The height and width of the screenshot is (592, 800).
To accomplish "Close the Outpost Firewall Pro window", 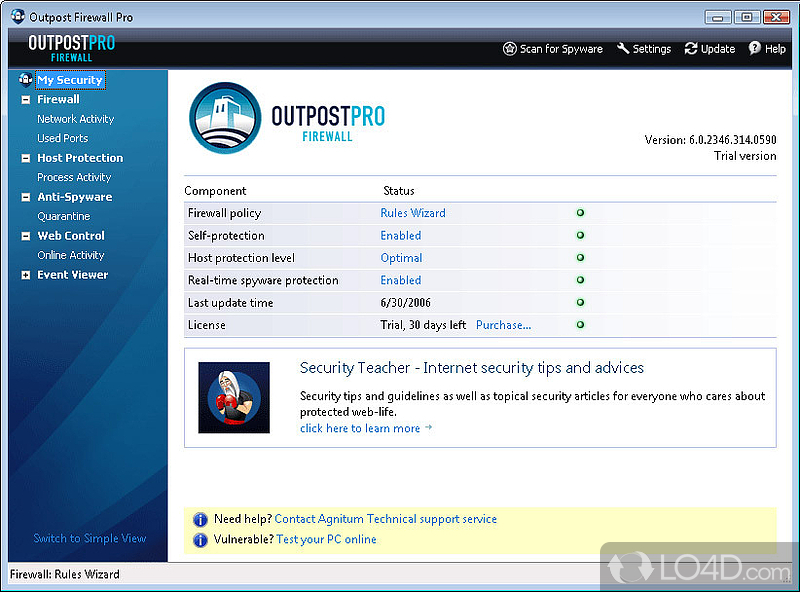I will 777,17.
